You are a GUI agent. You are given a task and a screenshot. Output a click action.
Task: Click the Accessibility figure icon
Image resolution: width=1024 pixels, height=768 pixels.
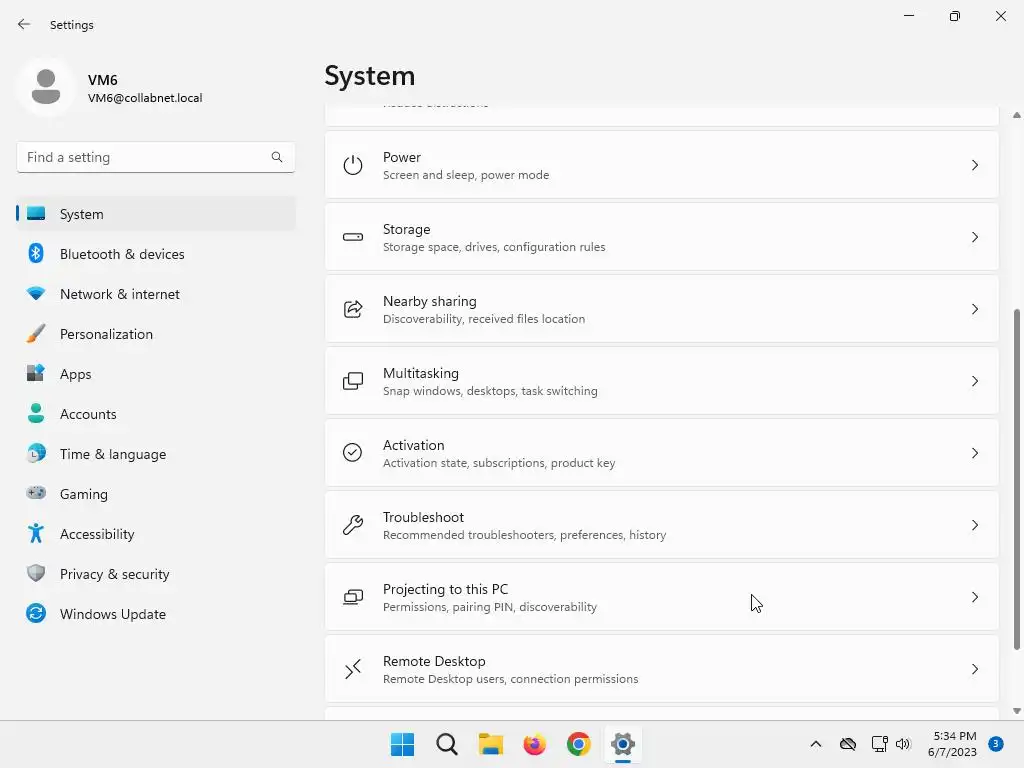(36, 534)
